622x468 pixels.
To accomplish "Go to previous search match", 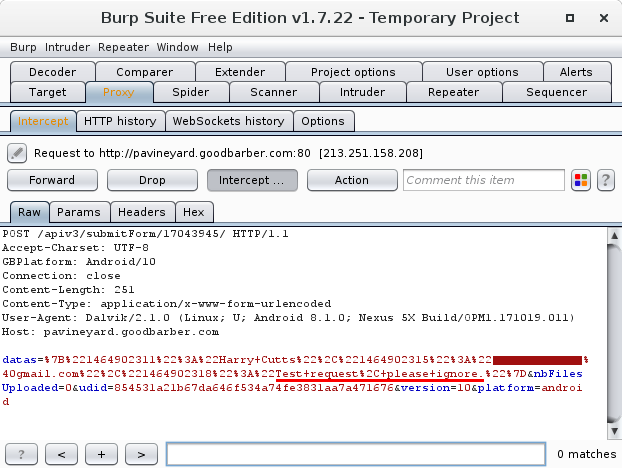I will coord(61,454).
